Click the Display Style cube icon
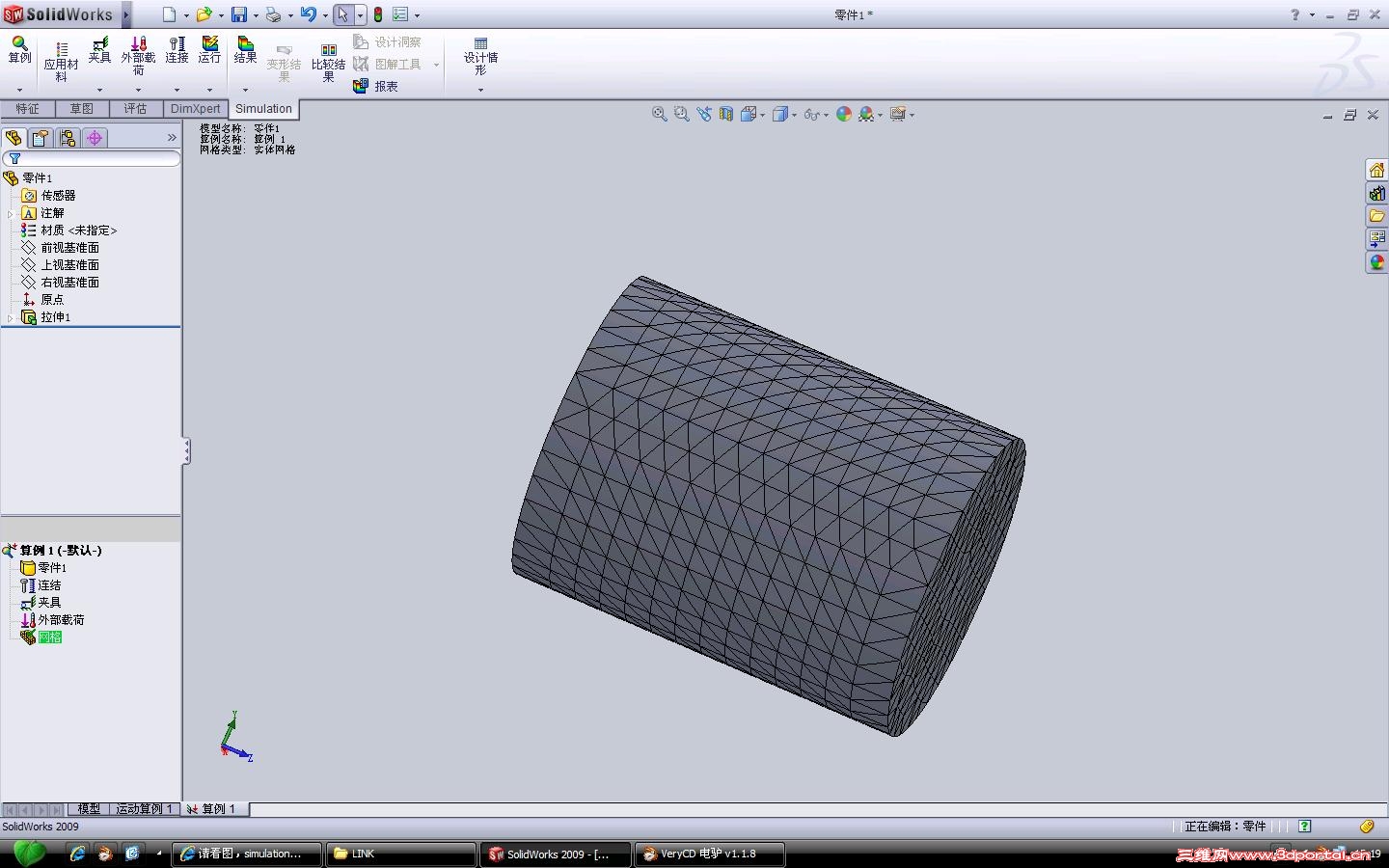1389x868 pixels. click(780, 114)
